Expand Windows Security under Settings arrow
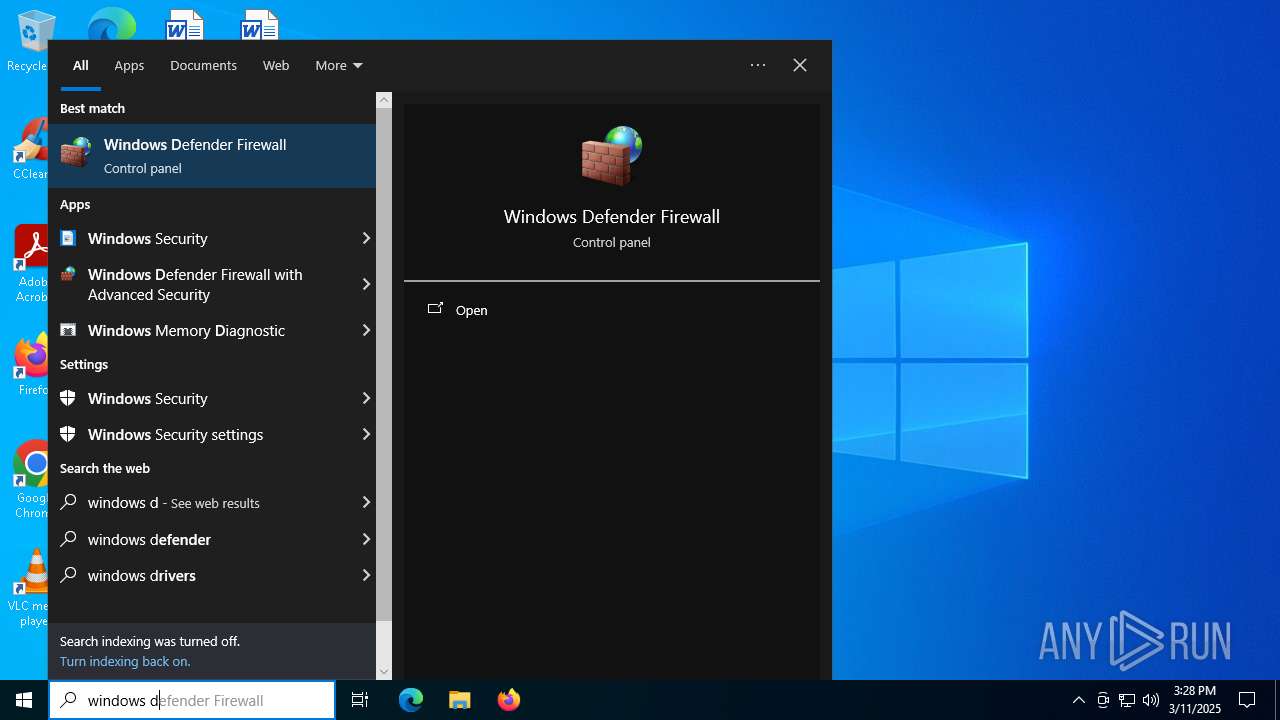This screenshot has width=1280, height=720. tap(366, 398)
